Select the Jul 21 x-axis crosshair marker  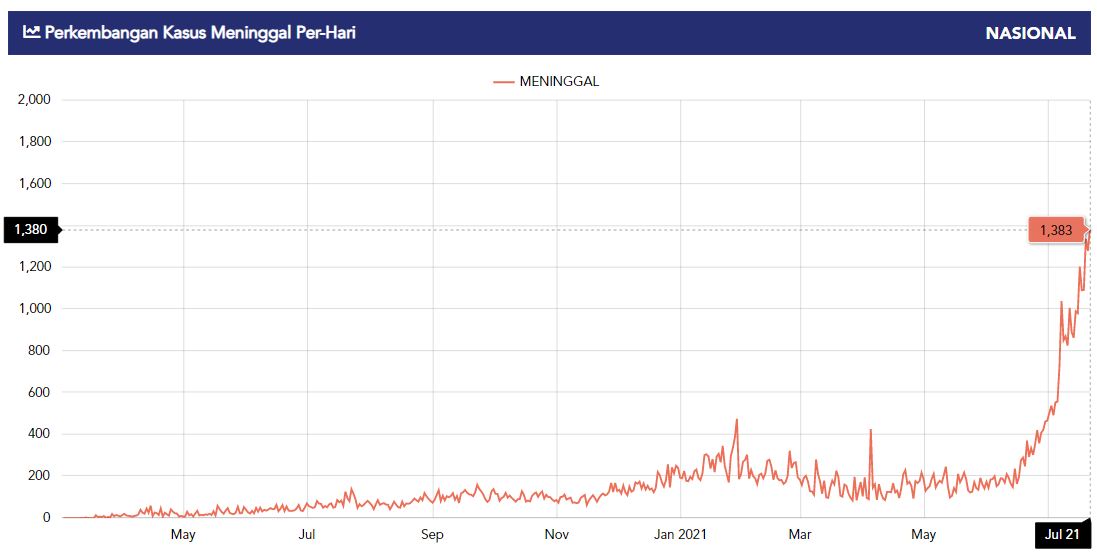point(1062,535)
